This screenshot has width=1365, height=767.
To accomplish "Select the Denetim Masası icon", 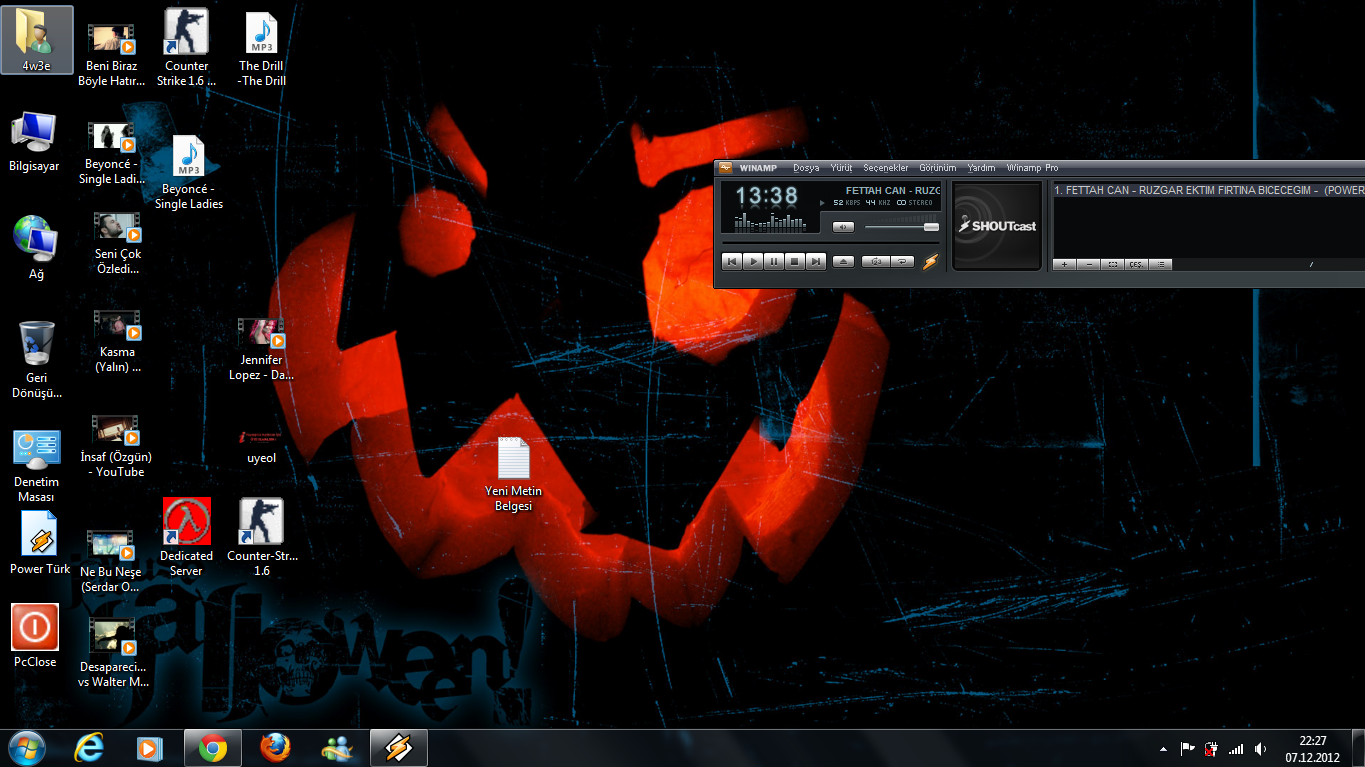I will point(36,466).
